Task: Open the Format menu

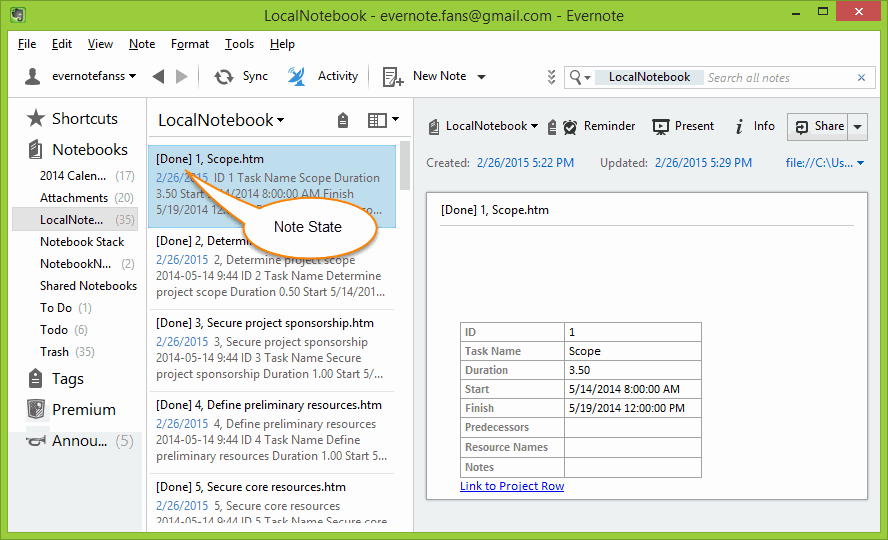Action: (190, 44)
